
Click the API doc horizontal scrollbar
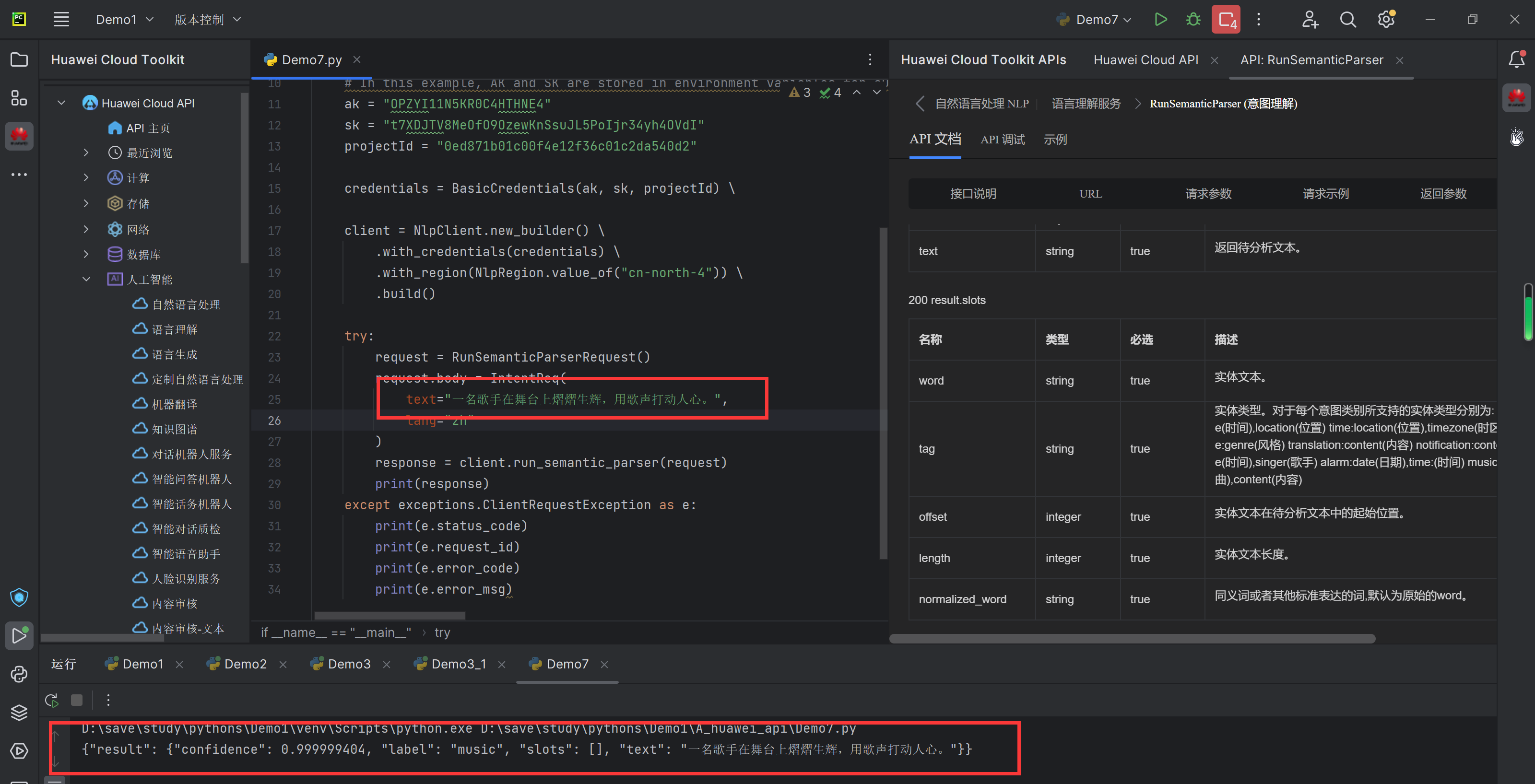point(1132,639)
